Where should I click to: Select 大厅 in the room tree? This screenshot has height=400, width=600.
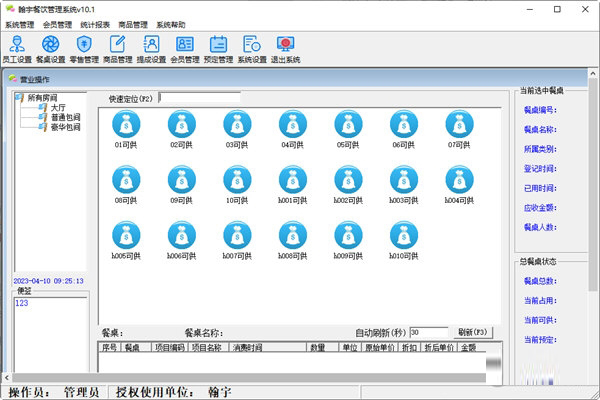(x=57, y=108)
